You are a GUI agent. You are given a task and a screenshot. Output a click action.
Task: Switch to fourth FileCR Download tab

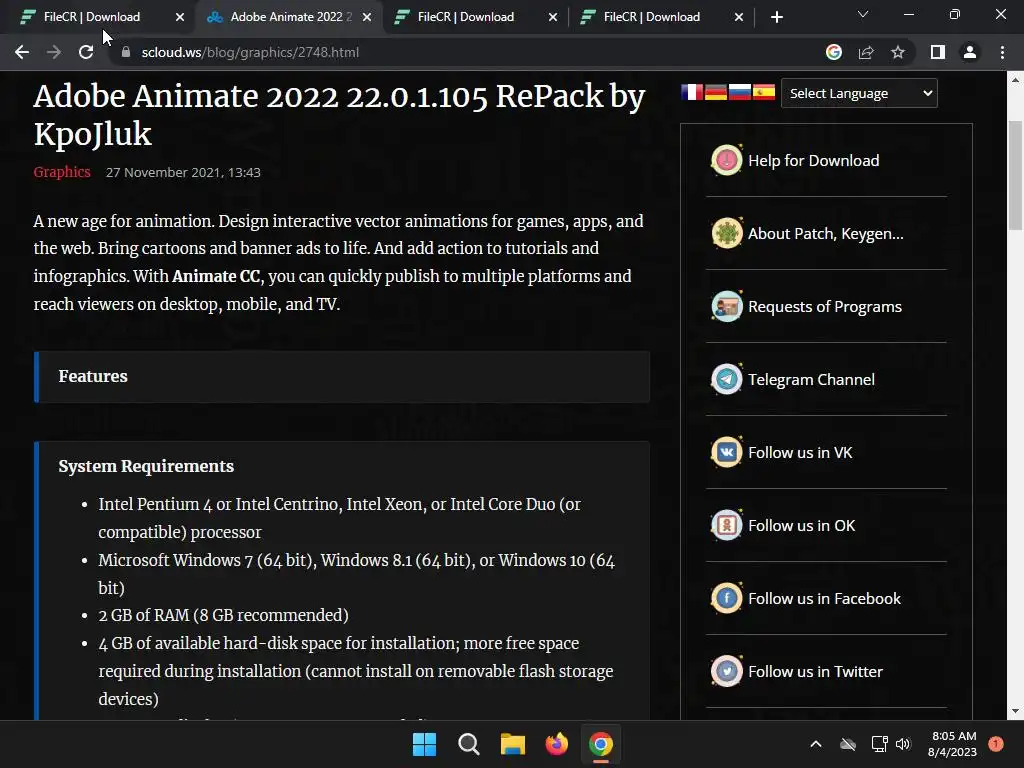[x=652, y=17]
